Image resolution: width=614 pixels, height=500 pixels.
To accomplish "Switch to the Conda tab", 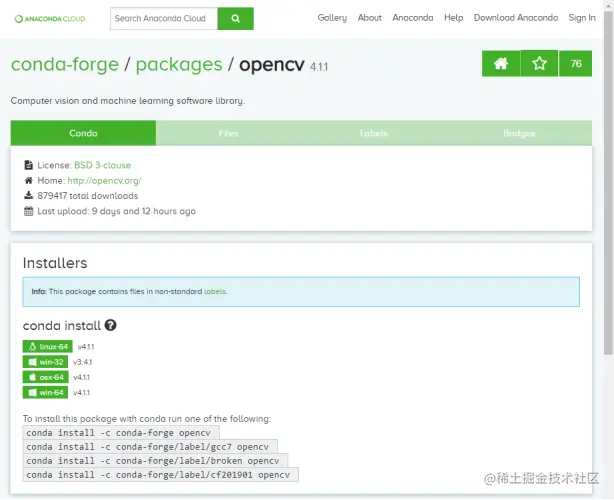I will pyautogui.click(x=83, y=133).
